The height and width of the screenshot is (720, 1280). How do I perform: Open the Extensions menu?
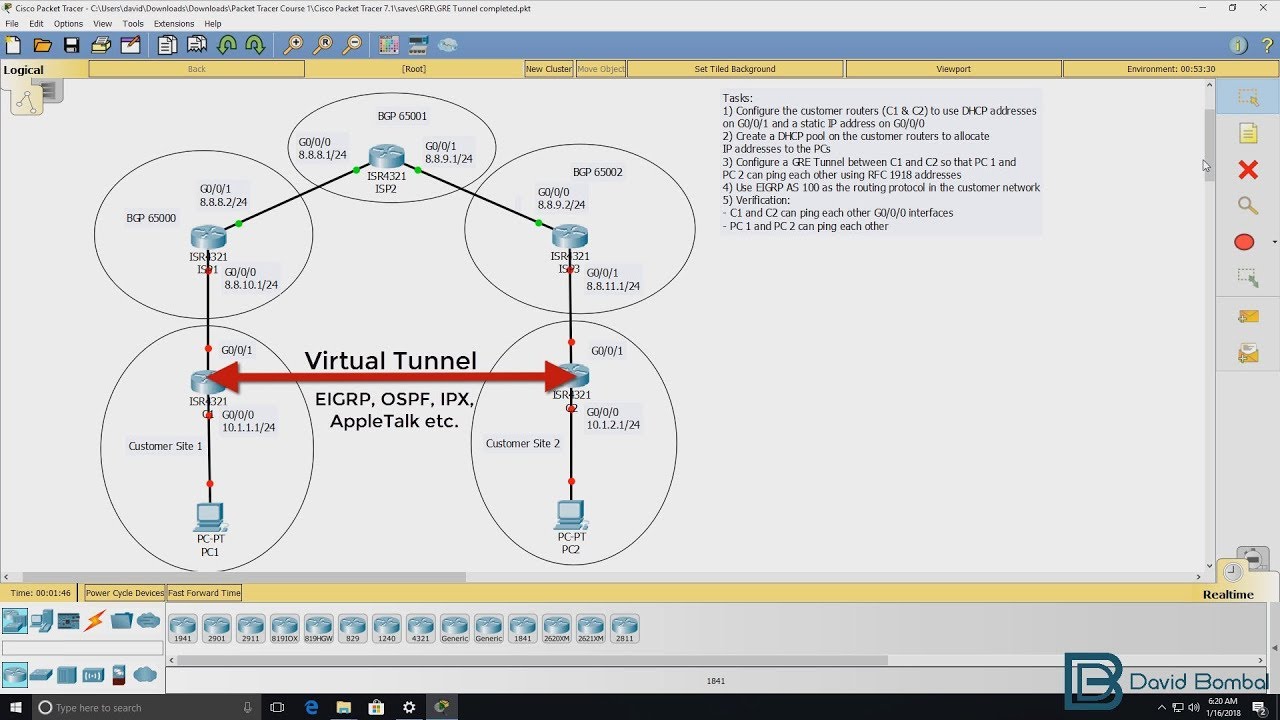(174, 23)
